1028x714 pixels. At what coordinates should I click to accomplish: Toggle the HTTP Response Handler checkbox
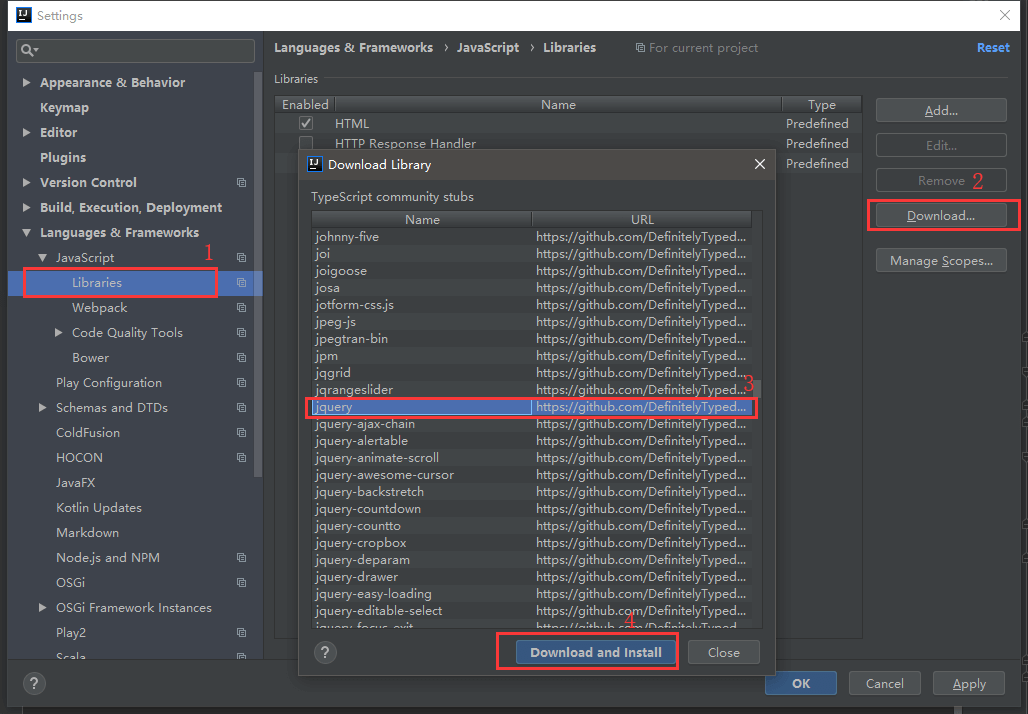pos(306,143)
